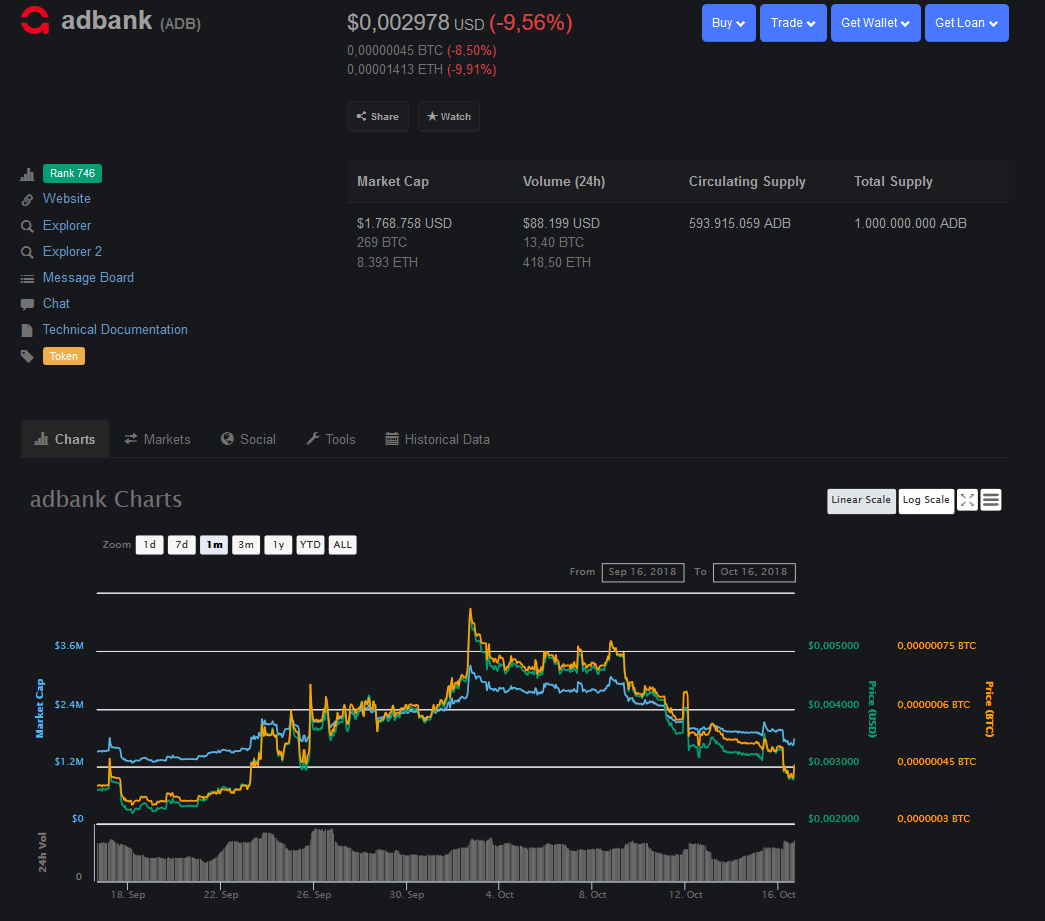1045x921 pixels.
Task: Open the Tools tab
Action: coord(331,439)
